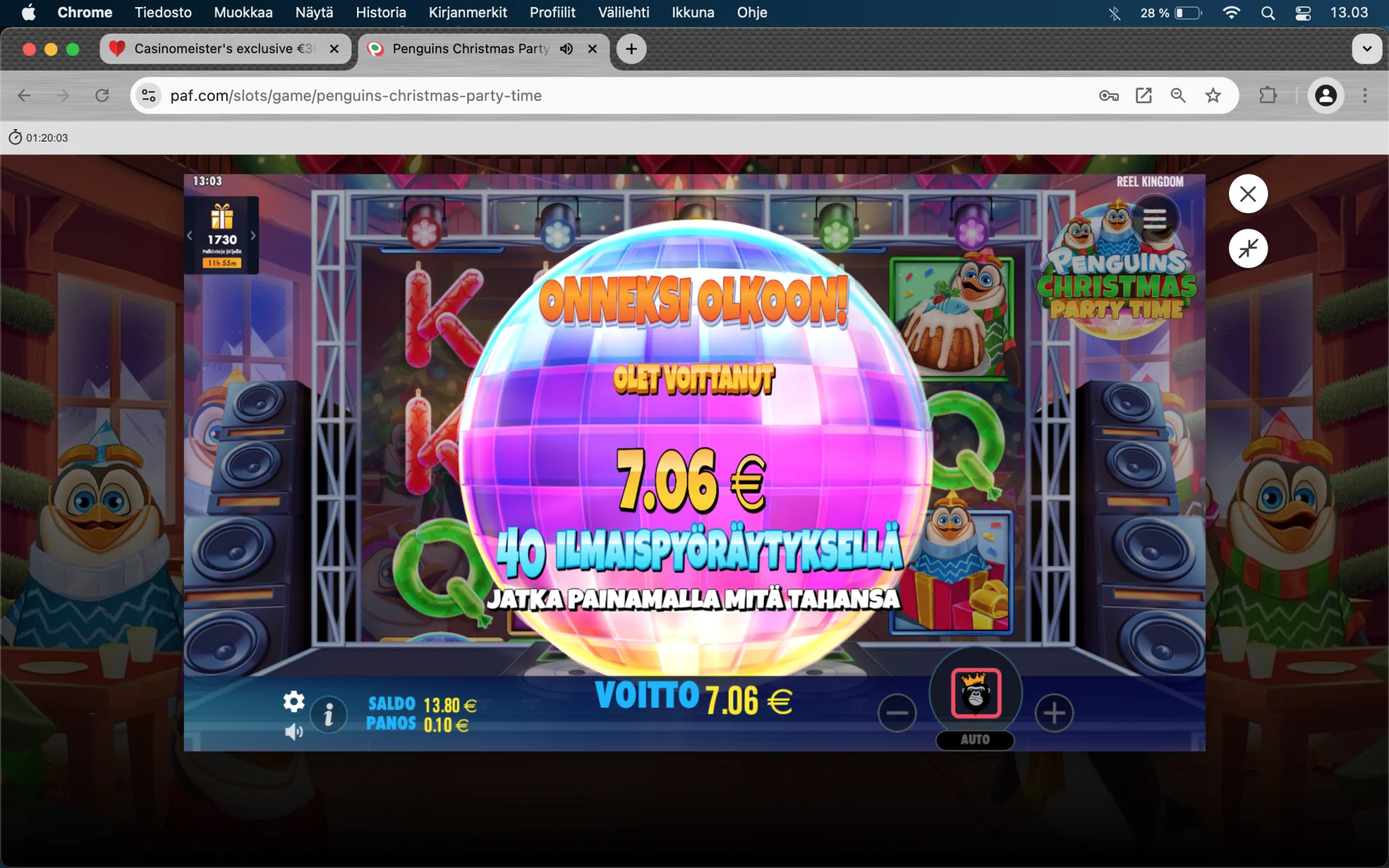
Task: Reload the current page
Action: coord(102,95)
